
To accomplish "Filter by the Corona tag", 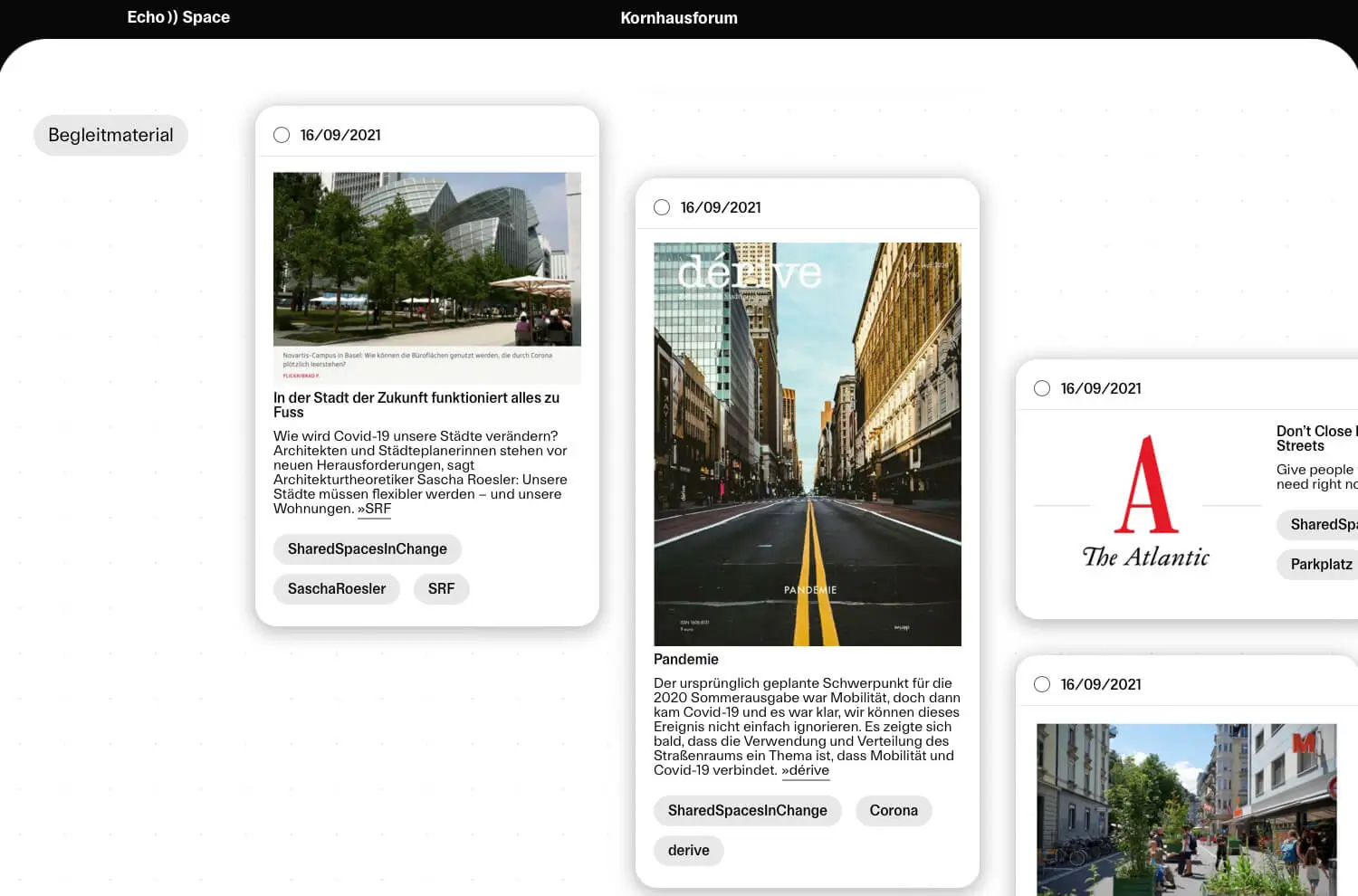I will (x=893, y=810).
